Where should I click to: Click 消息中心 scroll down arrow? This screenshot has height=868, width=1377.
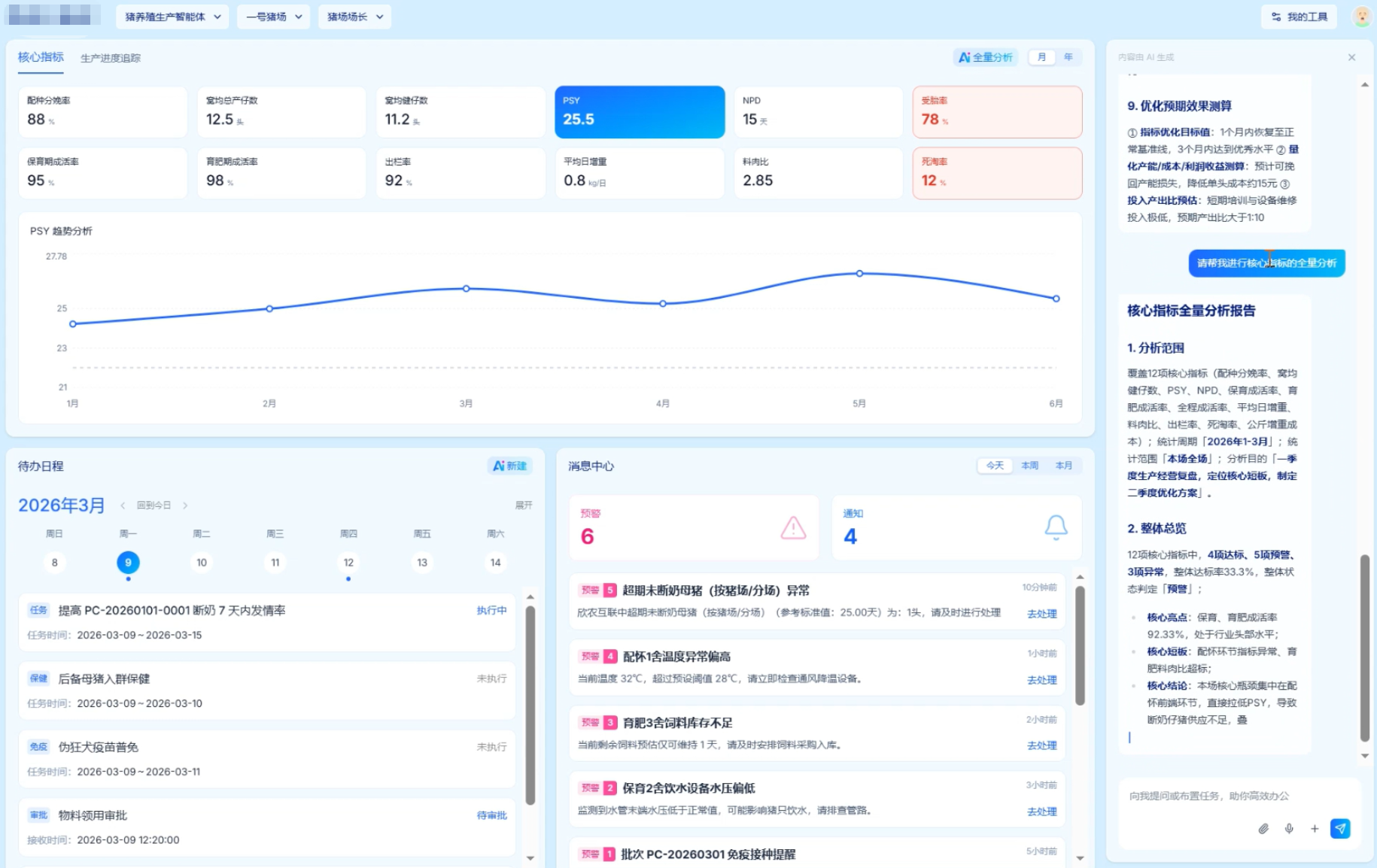pyautogui.click(x=1080, y=857)
